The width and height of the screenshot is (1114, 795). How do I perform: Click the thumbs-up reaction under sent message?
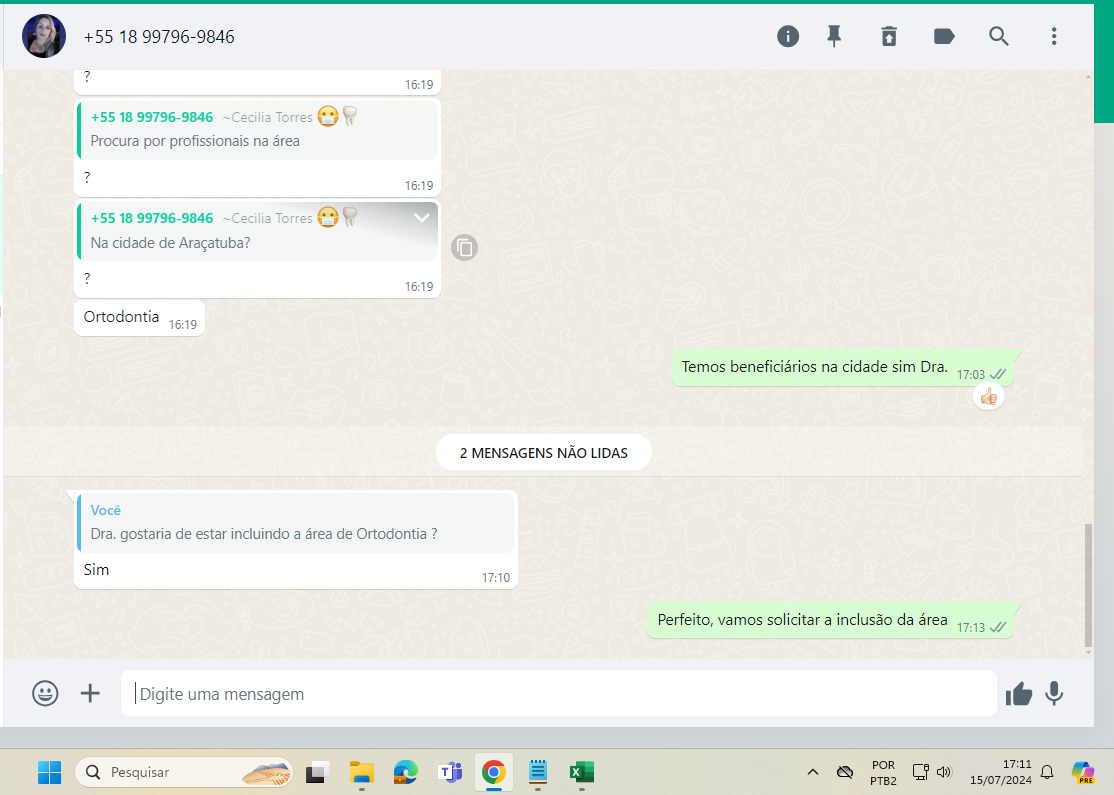point(988,397)
